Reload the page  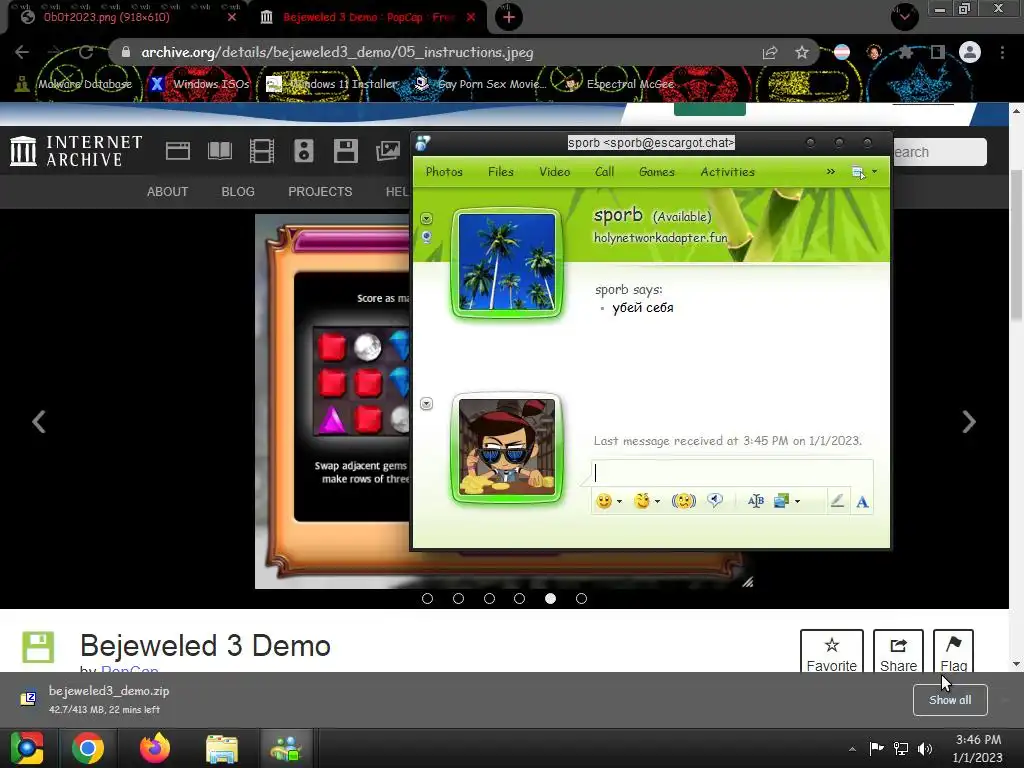pyautogui.click(x=86, y=52)
